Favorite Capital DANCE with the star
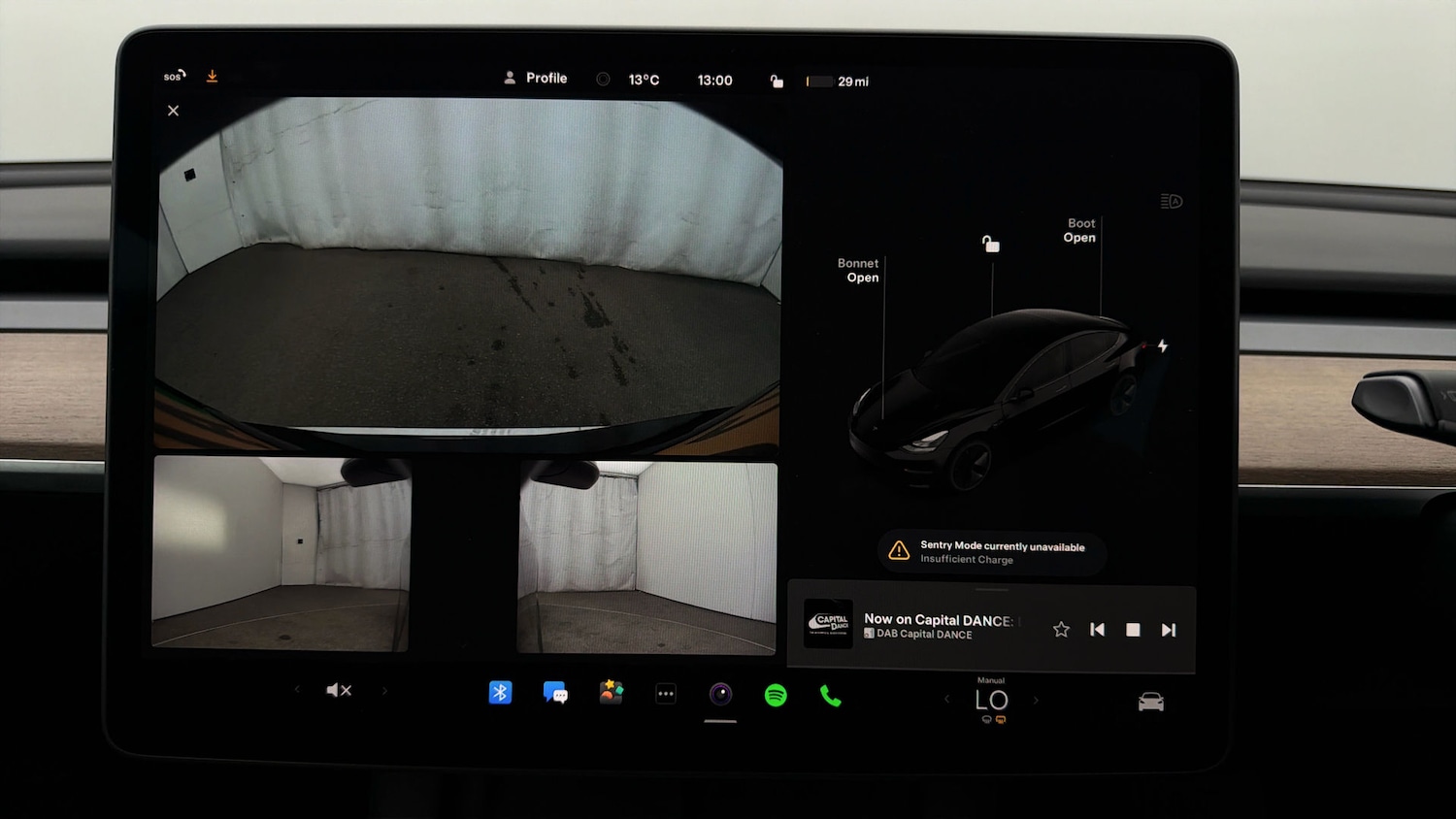This screenshot has height=819, width=1456. pos(1061,630)
